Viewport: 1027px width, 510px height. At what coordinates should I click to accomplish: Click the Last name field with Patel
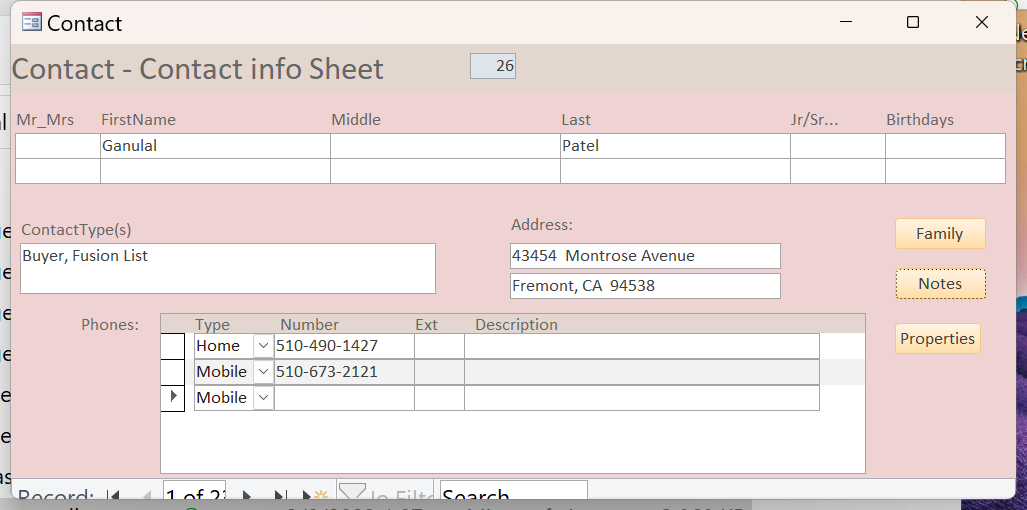coord(674,146)
